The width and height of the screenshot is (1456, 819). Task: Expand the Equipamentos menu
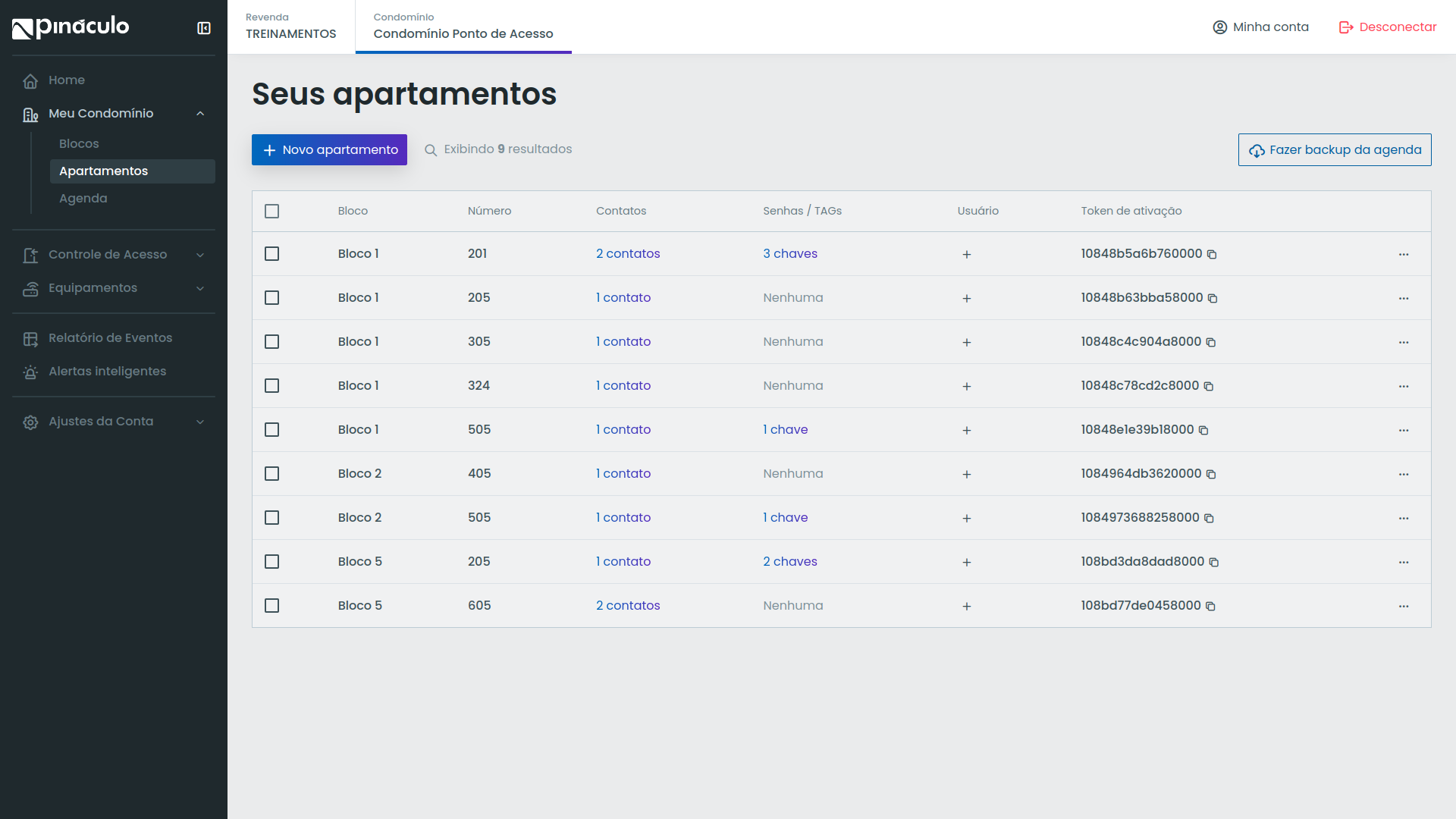200,288
